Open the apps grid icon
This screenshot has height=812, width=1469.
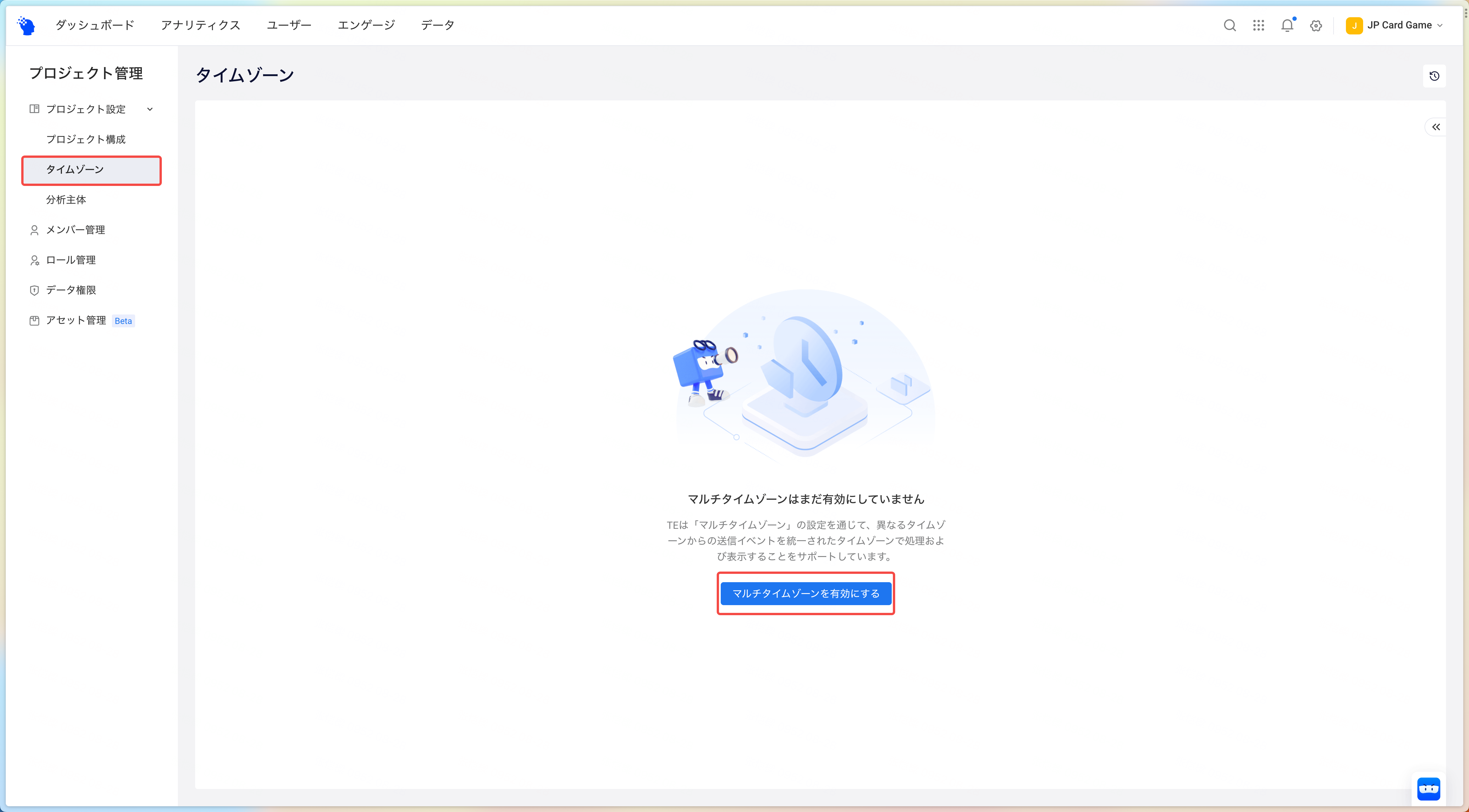click(x=1259, y=25)
